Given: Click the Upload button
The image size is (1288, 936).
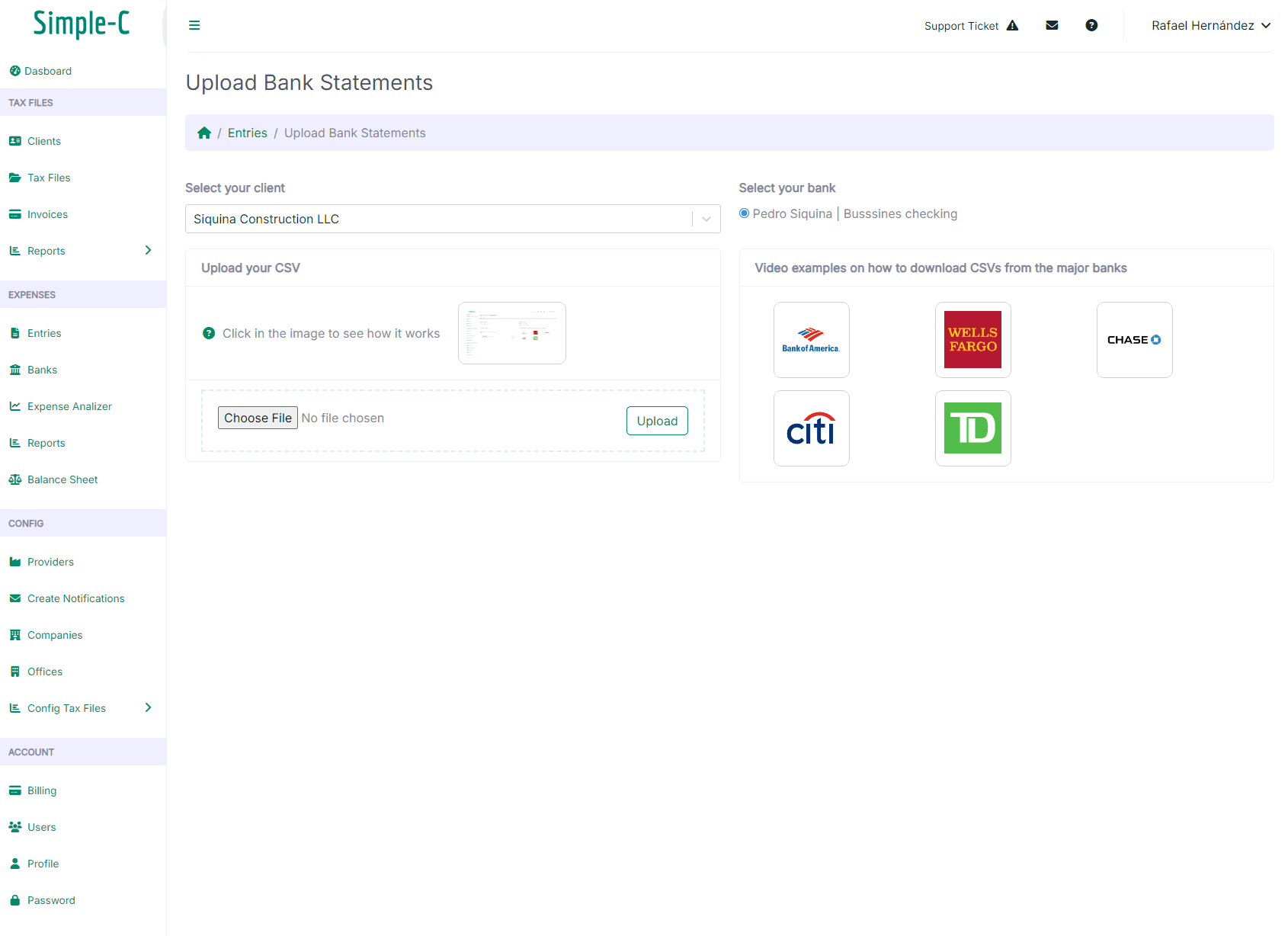Looking at the screenshot, I should 657,421.
